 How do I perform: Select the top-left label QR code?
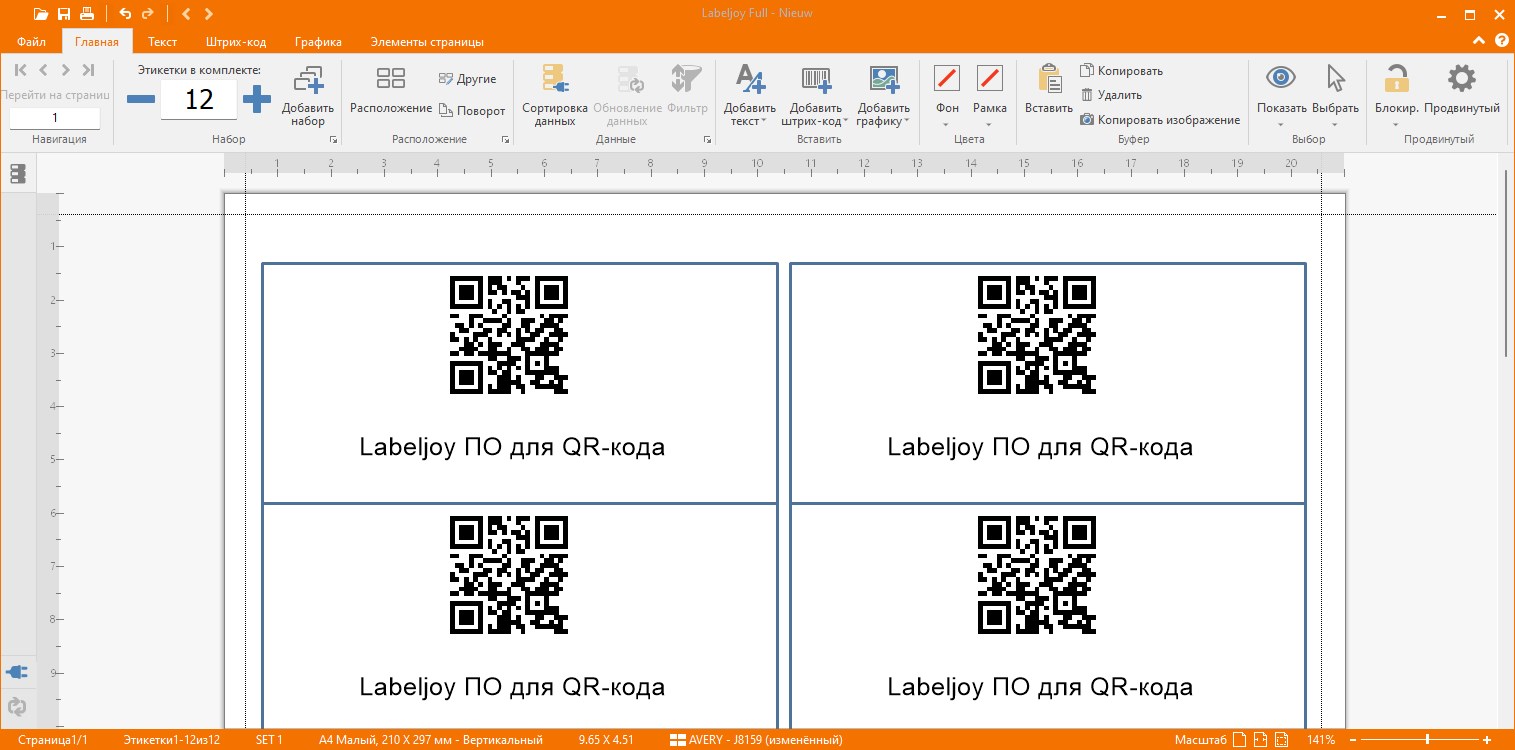click(509, 335)
